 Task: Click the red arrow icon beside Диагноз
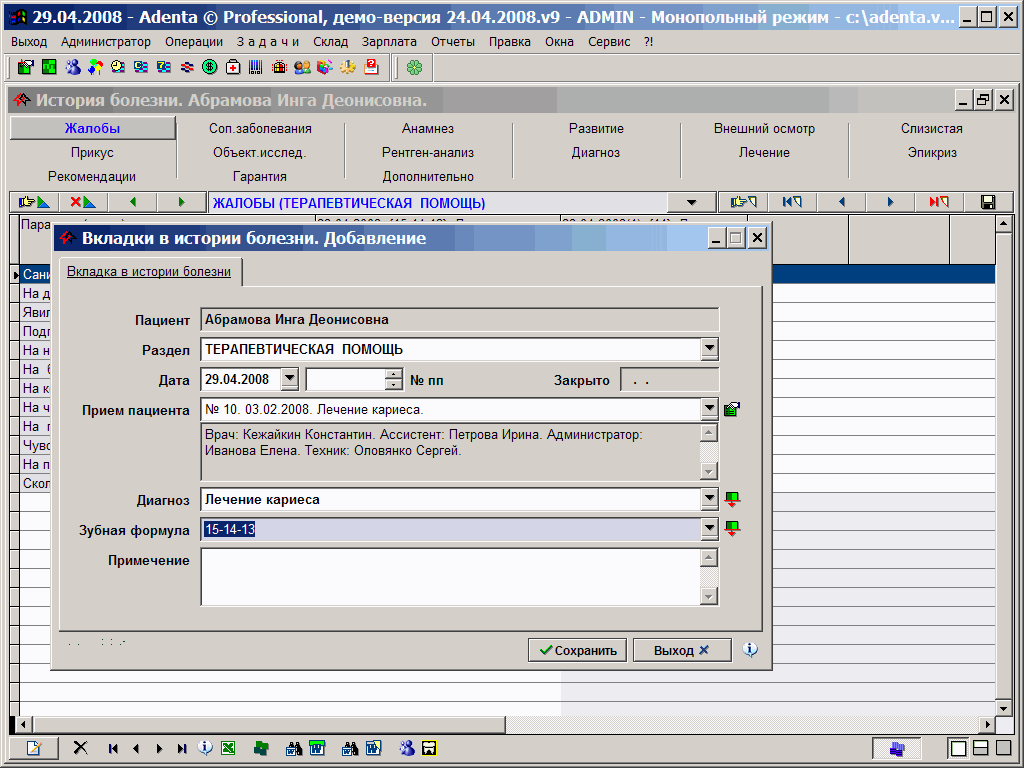[732, 499]
